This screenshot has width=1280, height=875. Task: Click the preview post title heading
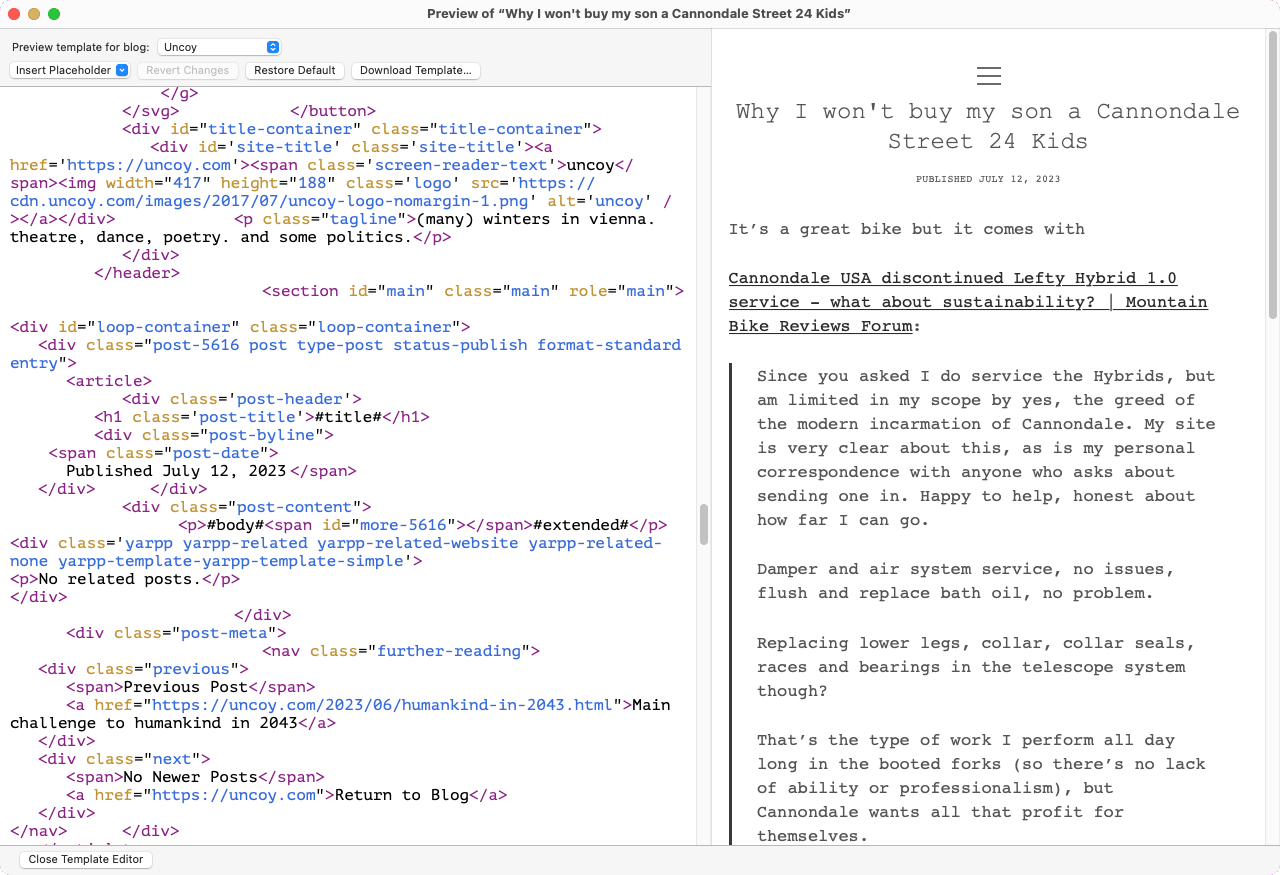988,126
